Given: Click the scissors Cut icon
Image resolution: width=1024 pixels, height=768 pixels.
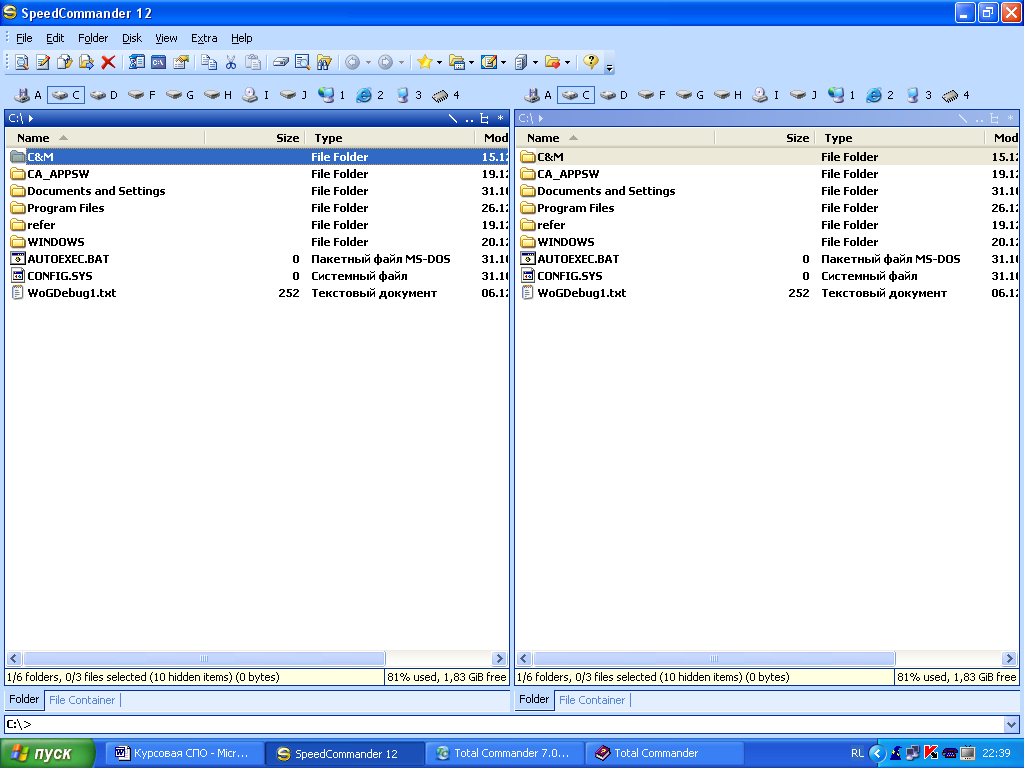Looking at the screenshot, I should 230,62.
